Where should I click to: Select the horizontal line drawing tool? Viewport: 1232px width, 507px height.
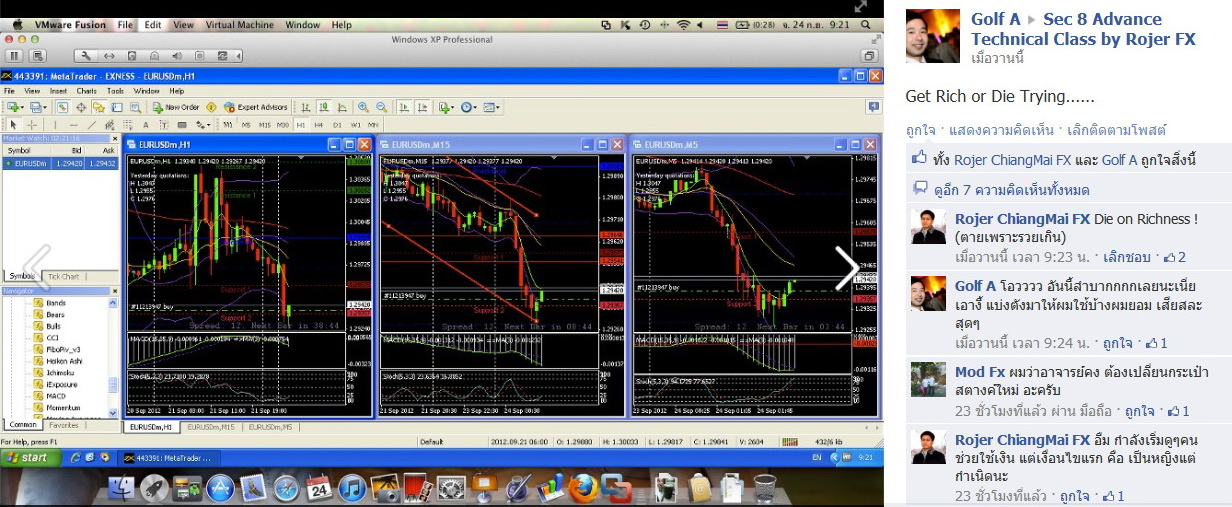point(74,125)
